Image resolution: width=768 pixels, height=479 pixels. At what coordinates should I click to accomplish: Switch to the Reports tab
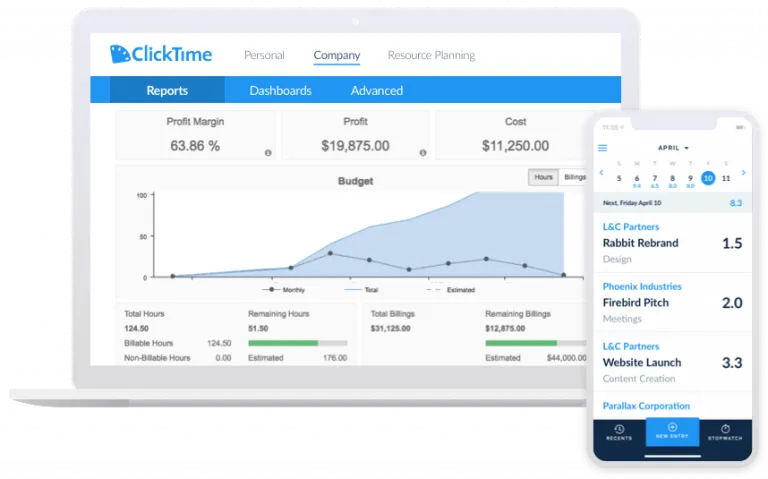click(x=167, y=90)
